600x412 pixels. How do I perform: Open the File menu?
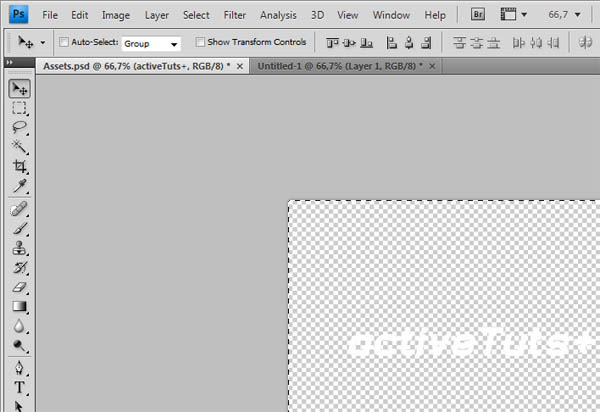point(50,15)
